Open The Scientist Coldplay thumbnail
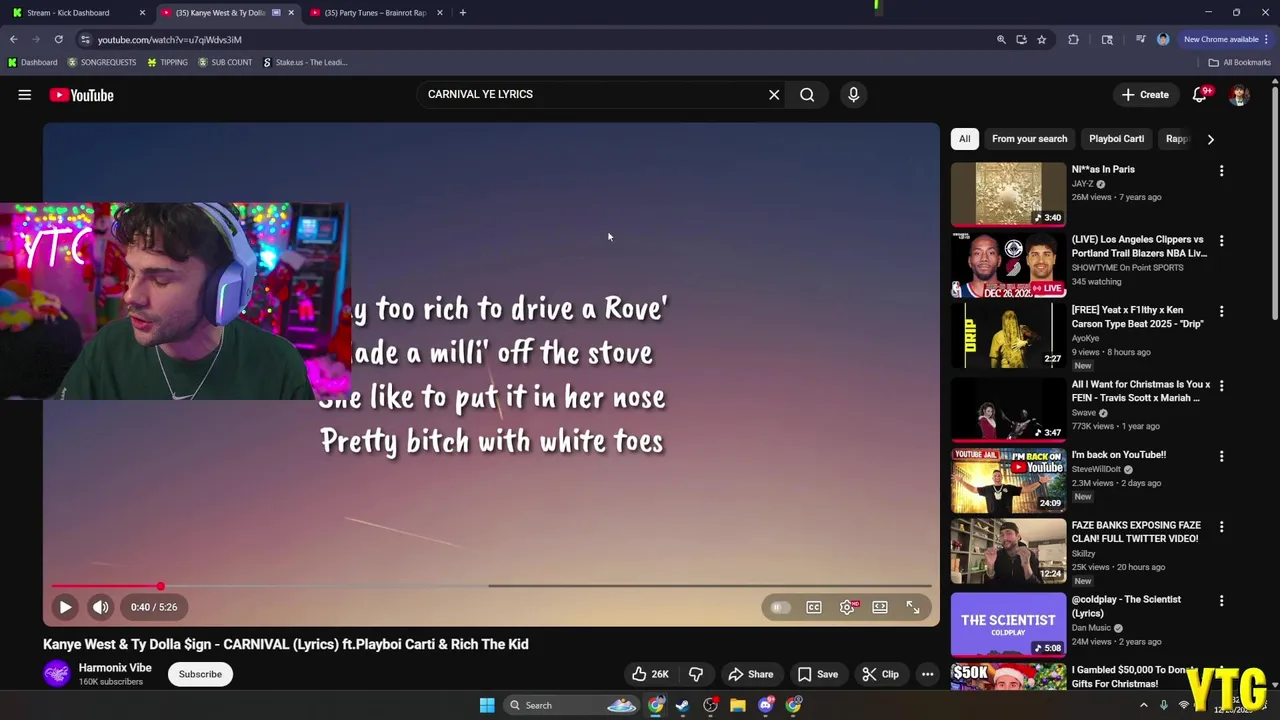Screen dimensions: 1280x720 [1008, 625]
